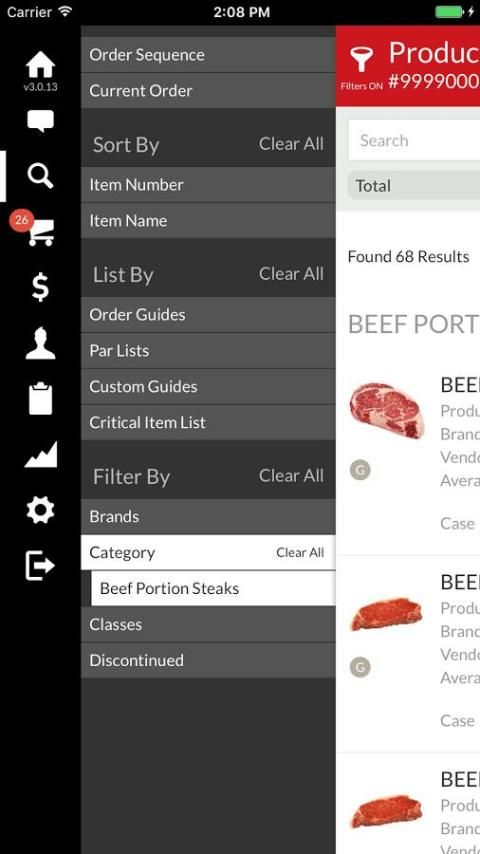Open the user profile icon
Viewport: 480px width, 854px height.
[x=40, y=344]
